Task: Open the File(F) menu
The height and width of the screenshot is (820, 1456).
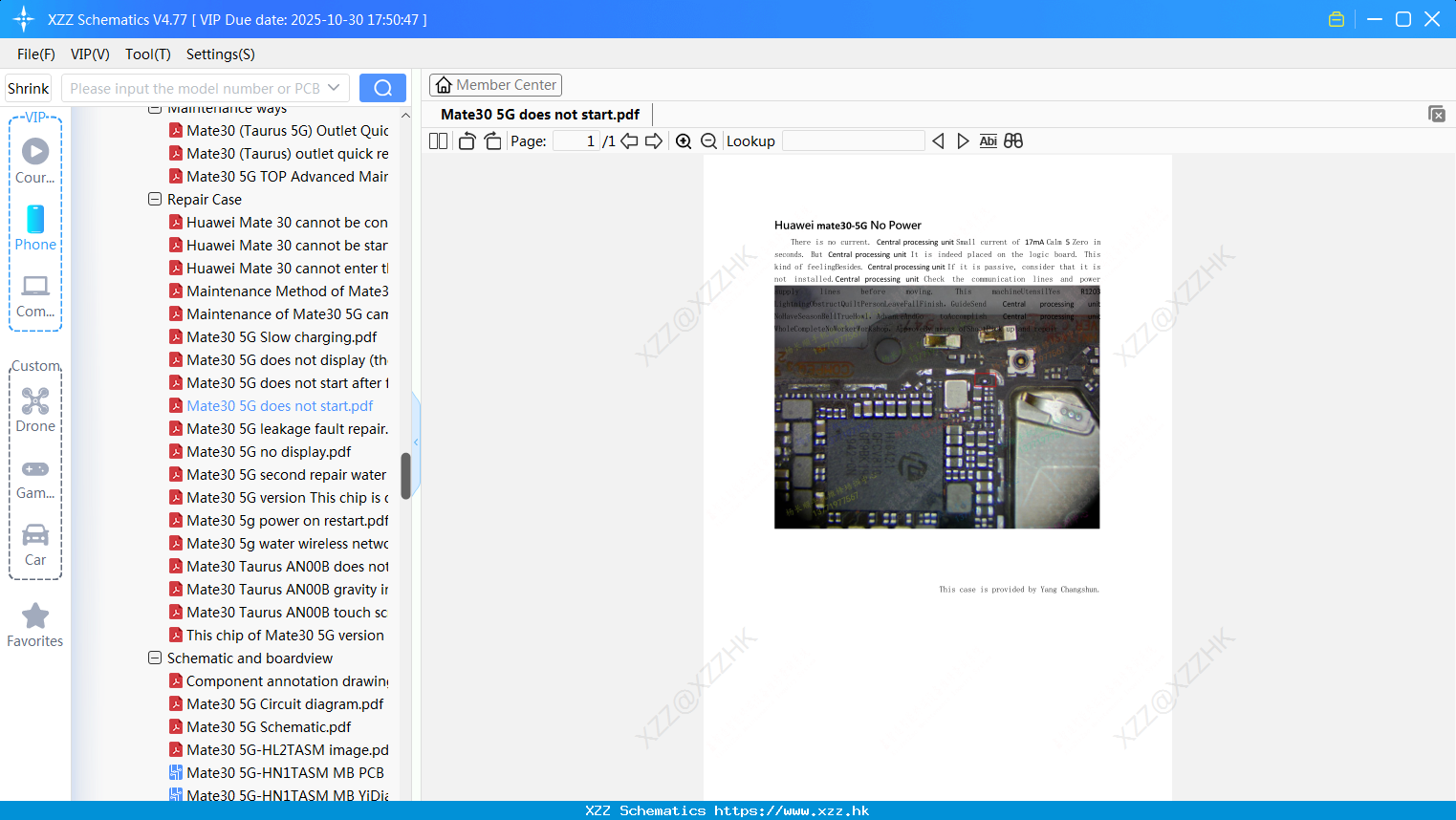Action: pyautogui.click(x=36, y=54)
